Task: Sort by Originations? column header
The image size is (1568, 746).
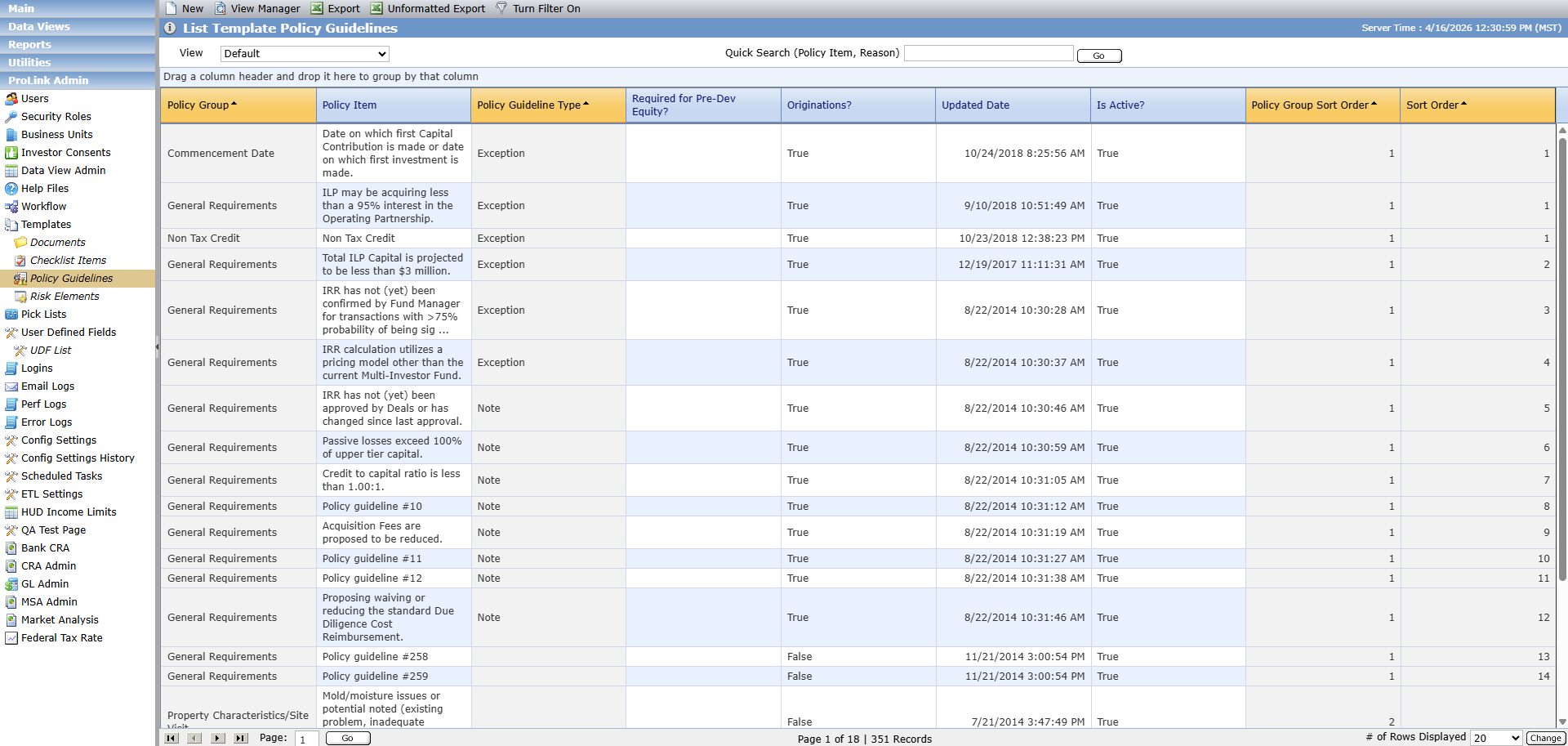Action: (x=858, y=105)
